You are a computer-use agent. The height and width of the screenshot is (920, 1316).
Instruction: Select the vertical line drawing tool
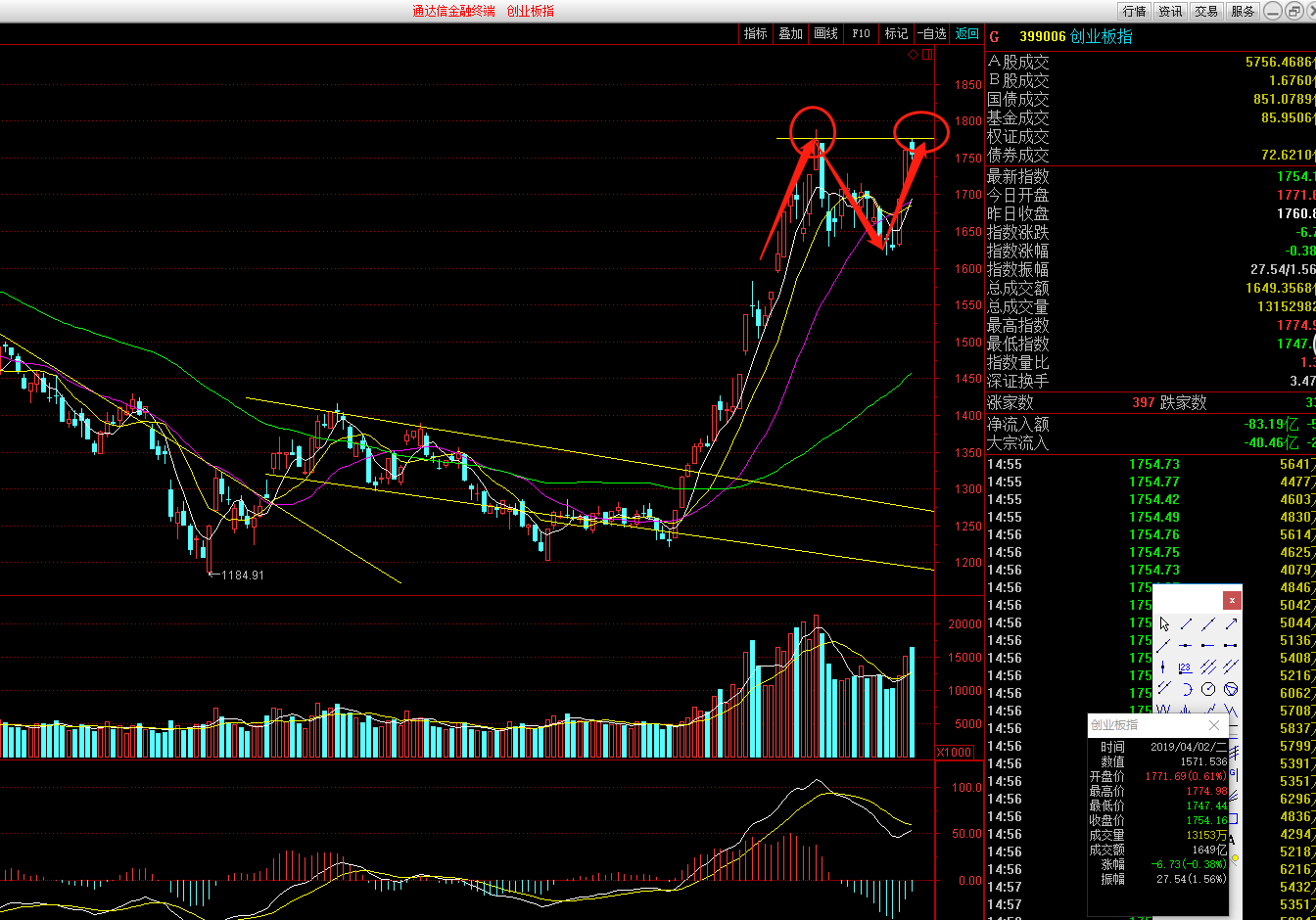(1163, 667)
